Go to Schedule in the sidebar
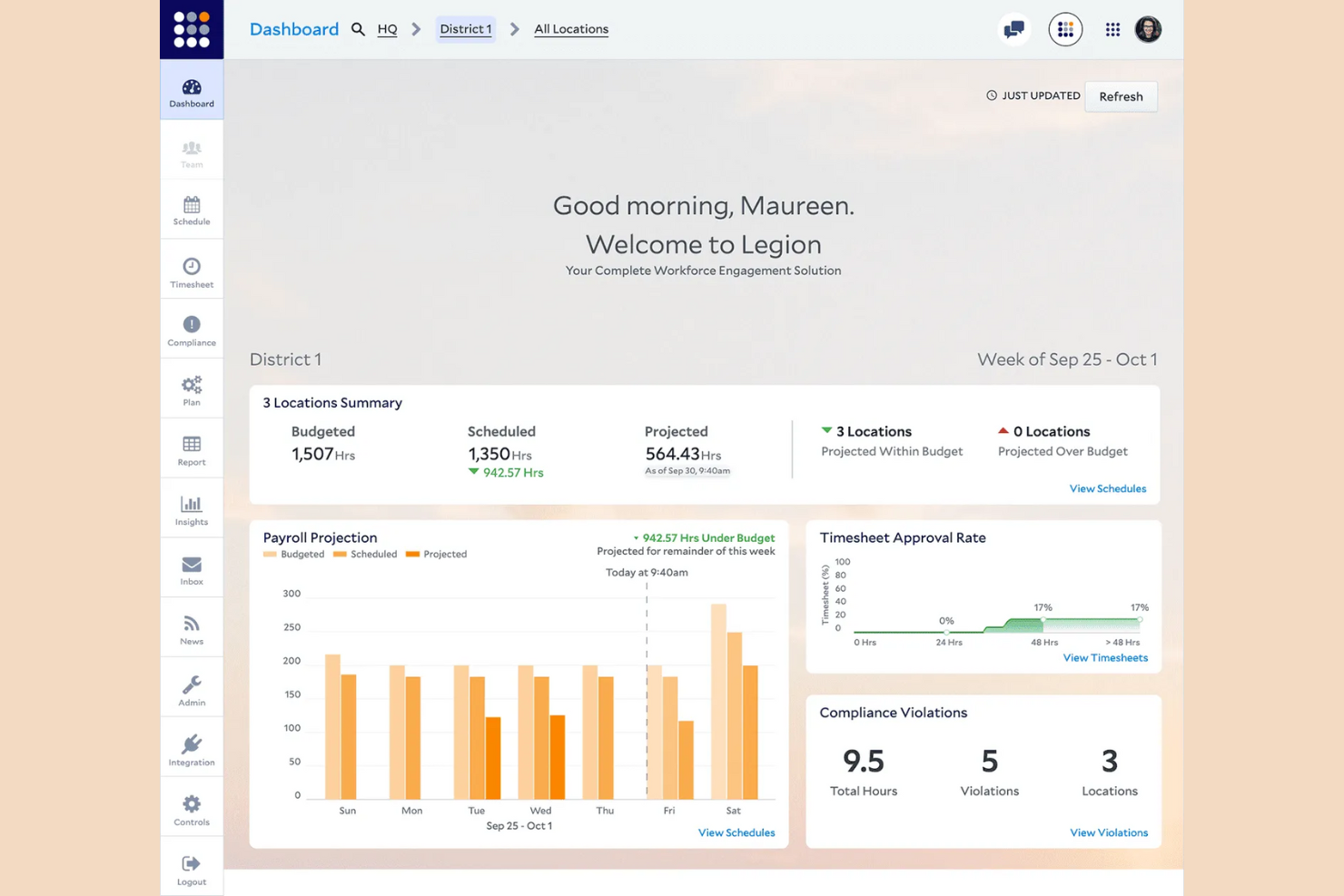This screenshot has width=1344, height=896. 192,211
